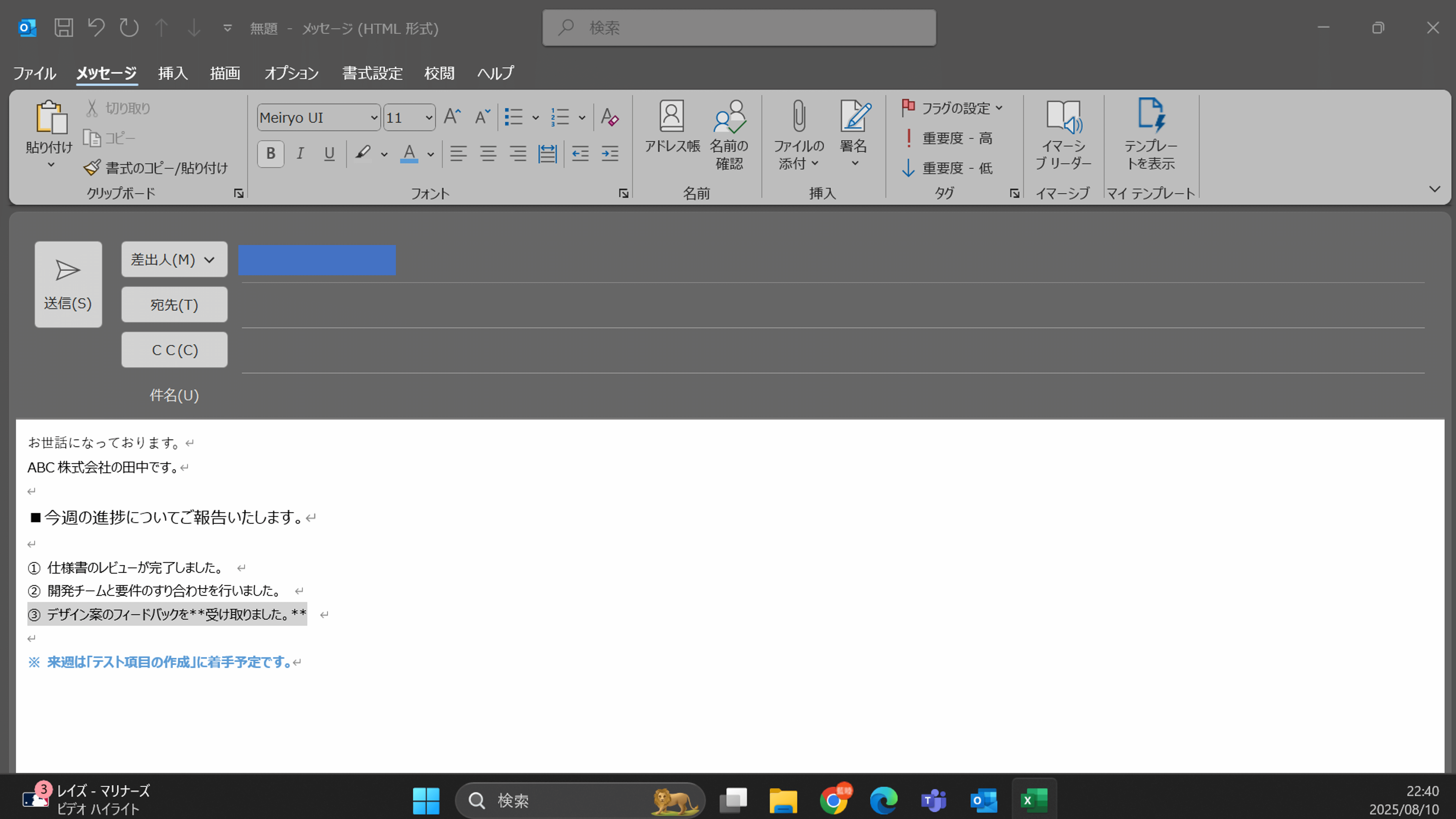1456x819 pixels.
Task: Increase font size with the large A icon
Action: click(452, 117)
